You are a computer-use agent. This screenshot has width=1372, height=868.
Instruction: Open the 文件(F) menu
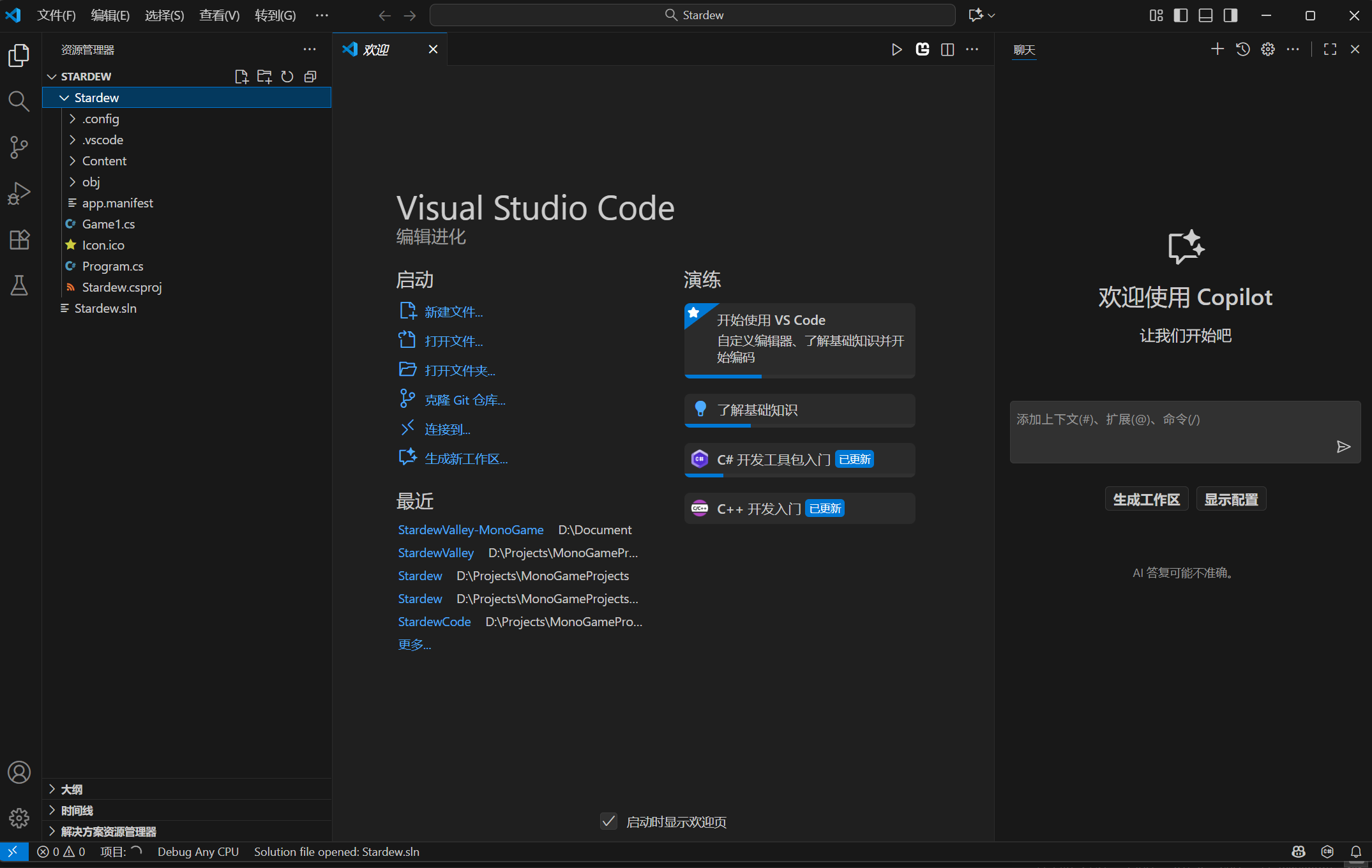pyautogui.click(x=56, y=15)
